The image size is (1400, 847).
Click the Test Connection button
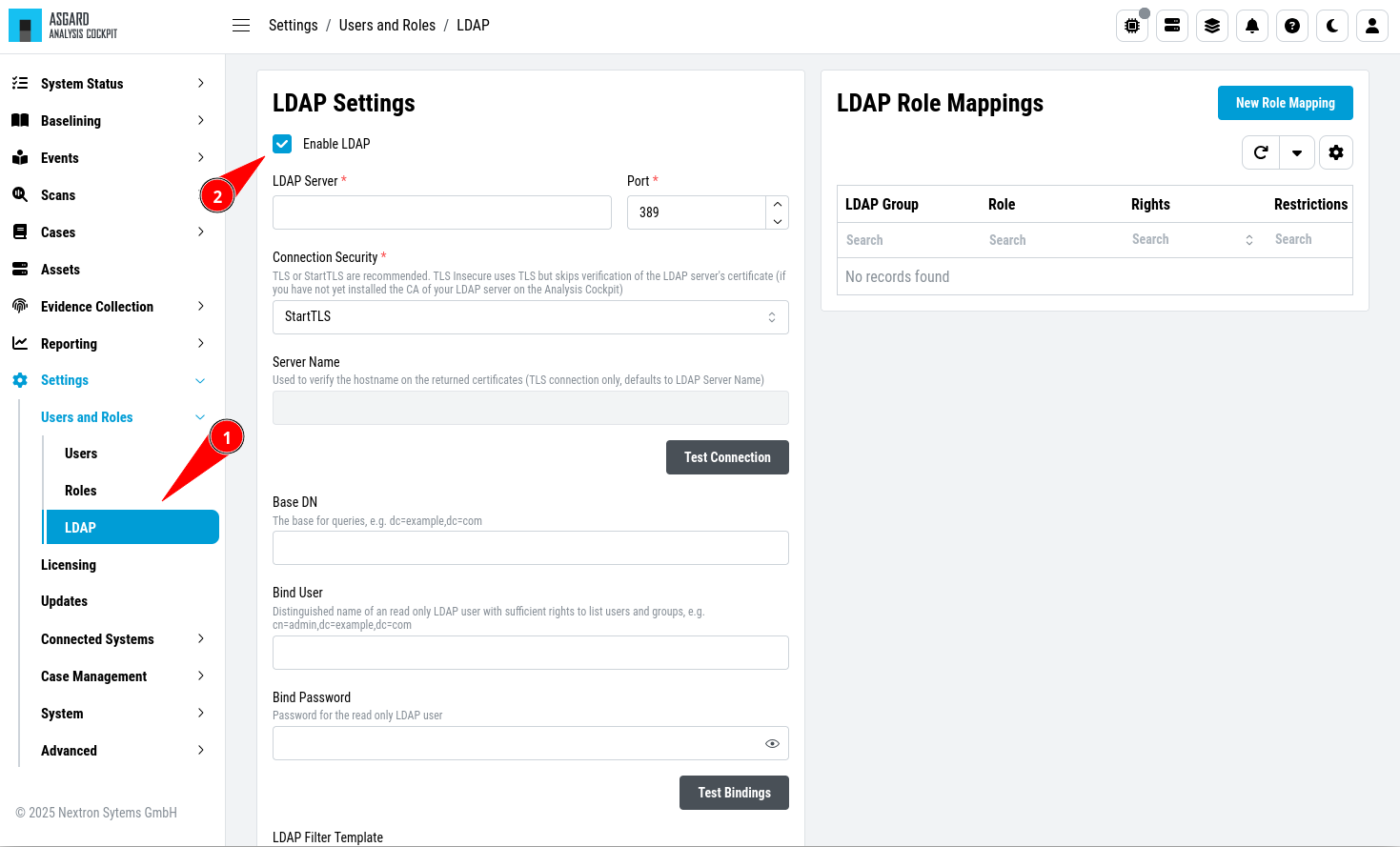[x=727, y=457]
